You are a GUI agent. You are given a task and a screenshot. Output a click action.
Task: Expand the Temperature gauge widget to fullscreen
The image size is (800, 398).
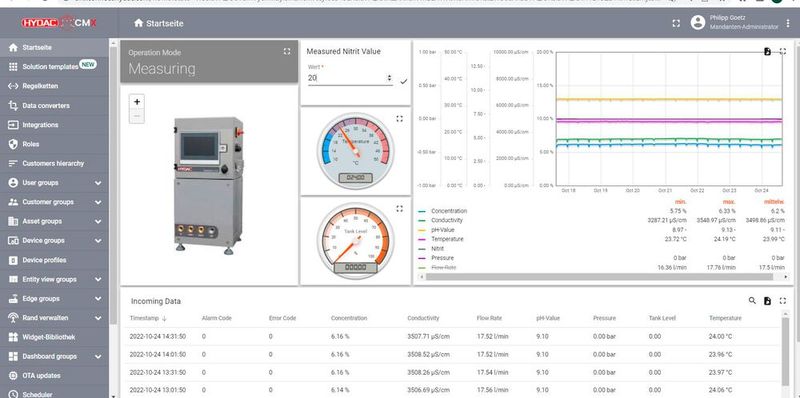pyautogui.click(x=399, y=119)
